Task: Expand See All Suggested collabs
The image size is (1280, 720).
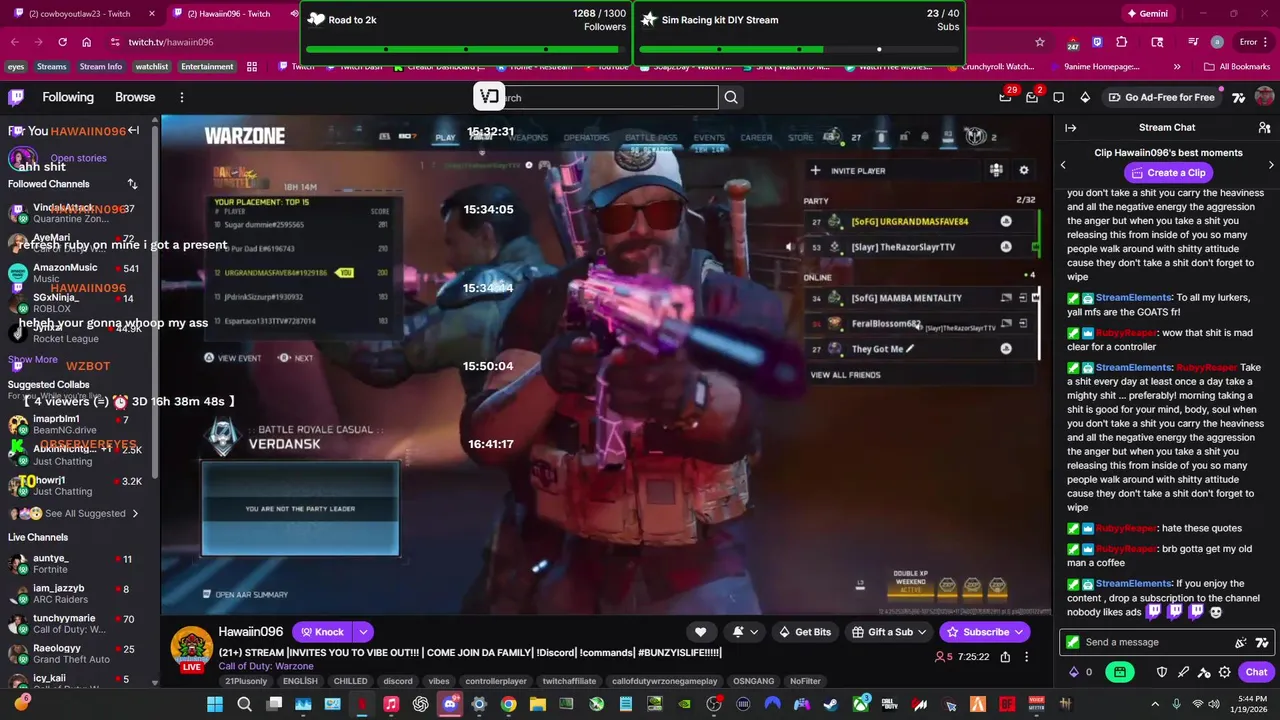Action: tap(92, 513)
